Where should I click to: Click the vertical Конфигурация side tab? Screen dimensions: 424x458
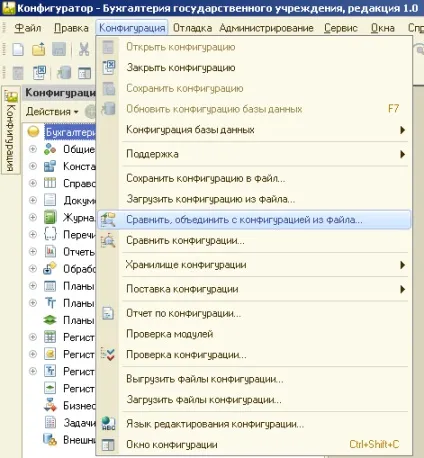11,130
